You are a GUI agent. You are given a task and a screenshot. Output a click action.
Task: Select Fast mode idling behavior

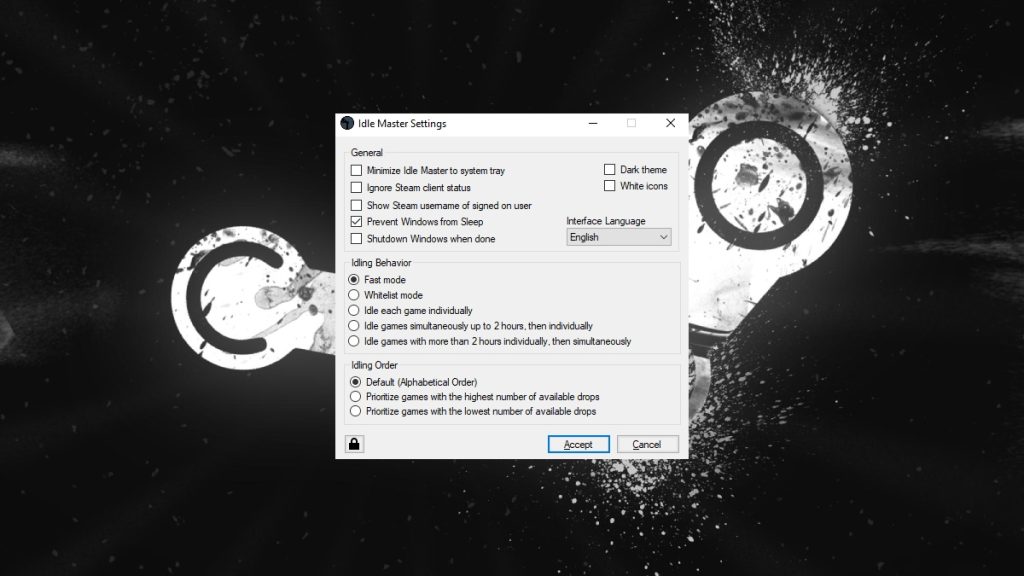tap(356, 280)
